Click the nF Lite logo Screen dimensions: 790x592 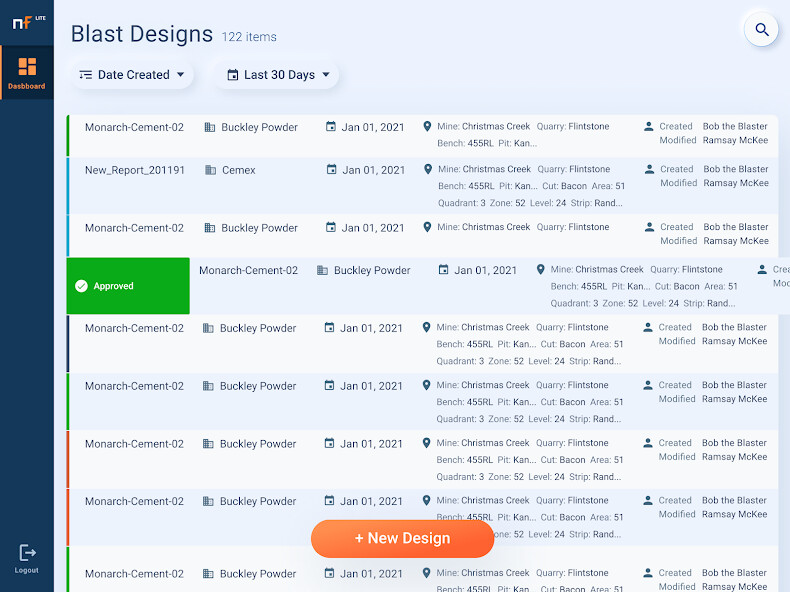pyautogui.click(x=29, y=22)
